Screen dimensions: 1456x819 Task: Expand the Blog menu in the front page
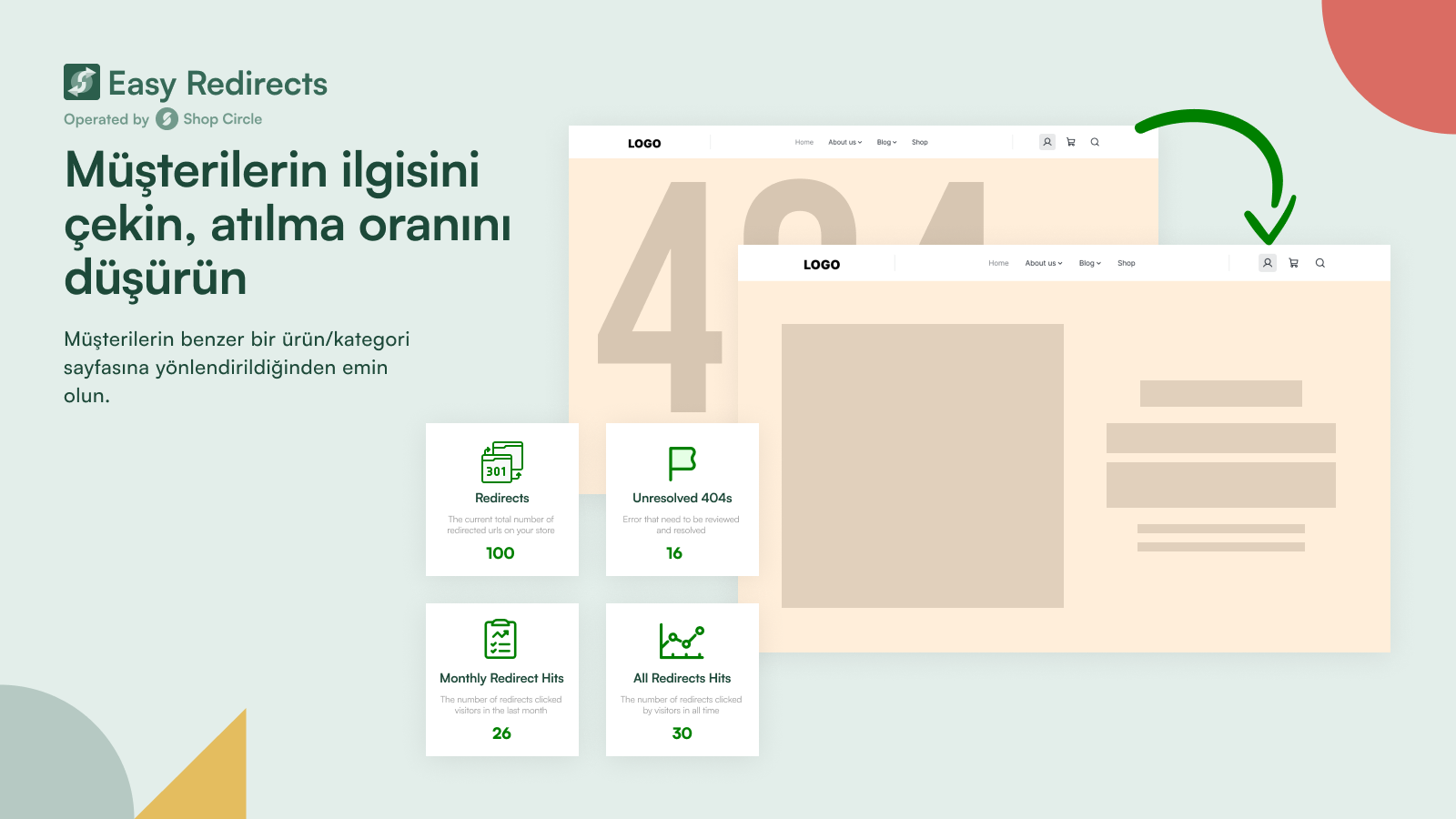coord(1090,263)
